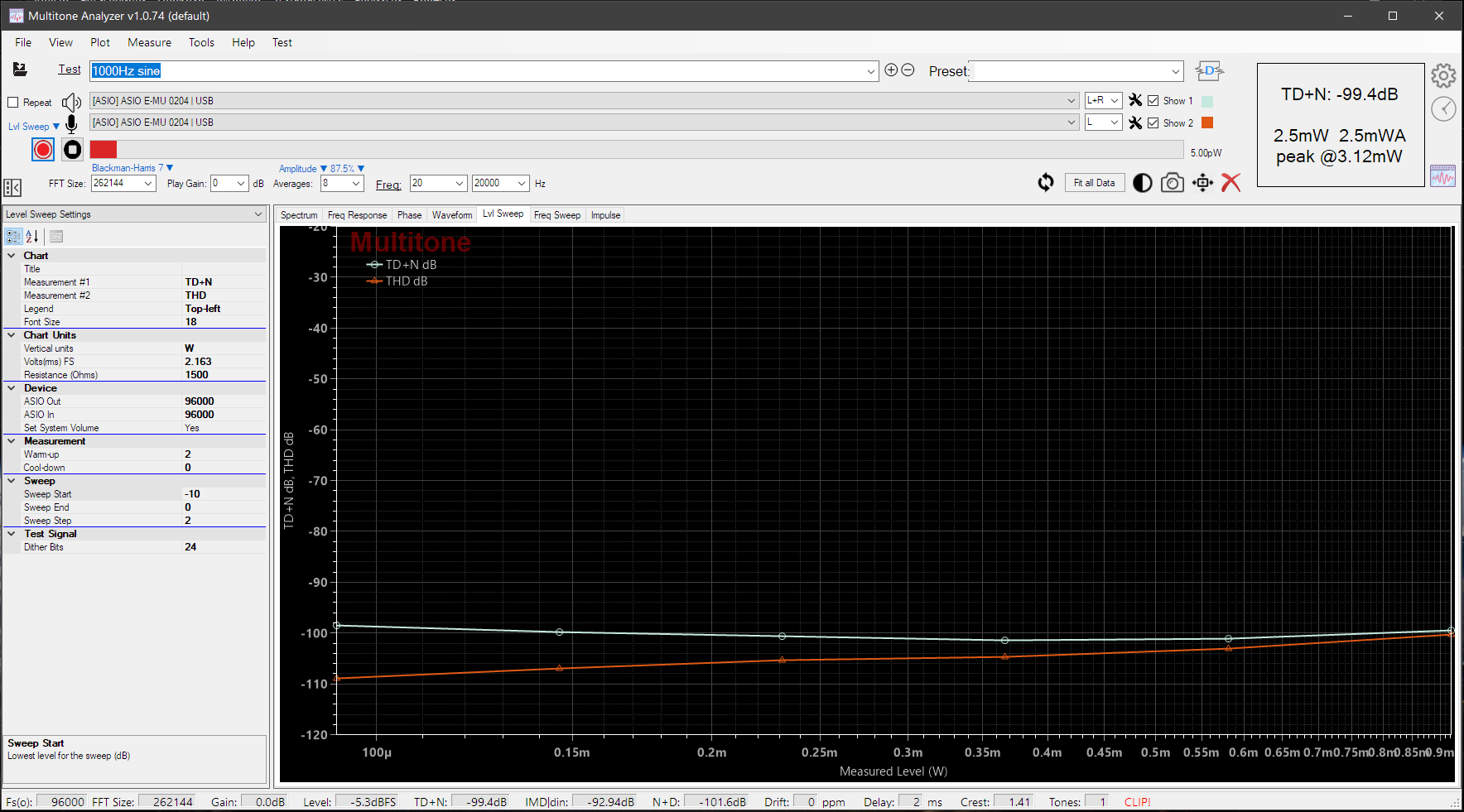This screenshot has height=812, width=1464.
Task: Open the wrench settings for the Show 1 channel
Action: [x=1135, y=100]
